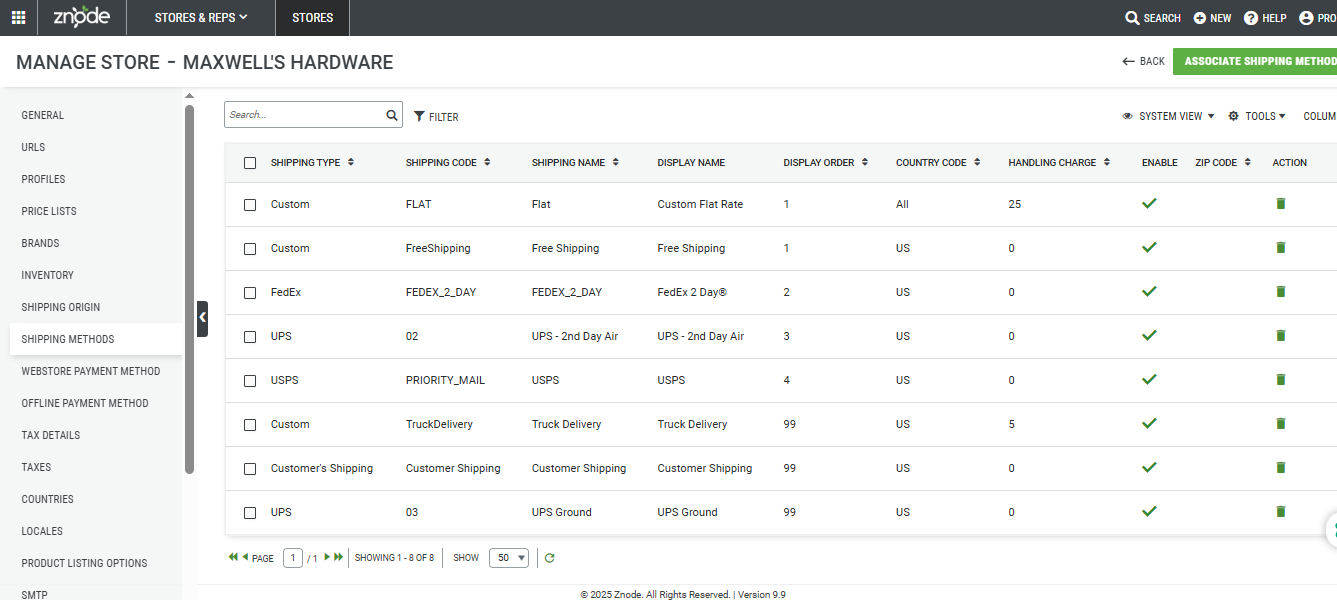This screenshot has height=600, width=1337.
Task: Check the FedEx FEDEX_2_DAY row checkbox
Action: (250, 293)
